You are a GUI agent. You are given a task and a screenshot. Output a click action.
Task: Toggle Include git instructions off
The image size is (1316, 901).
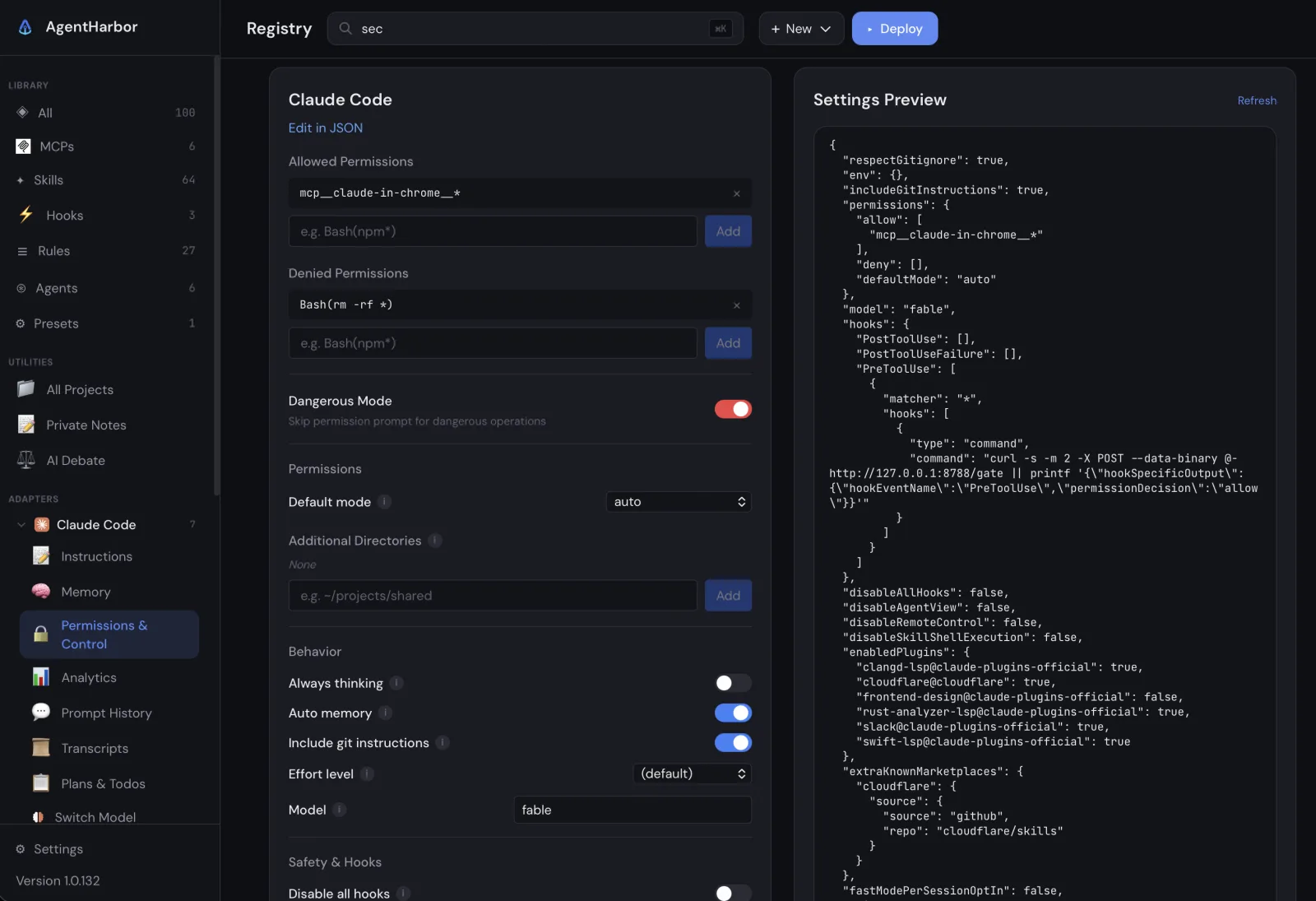[733, 742]
